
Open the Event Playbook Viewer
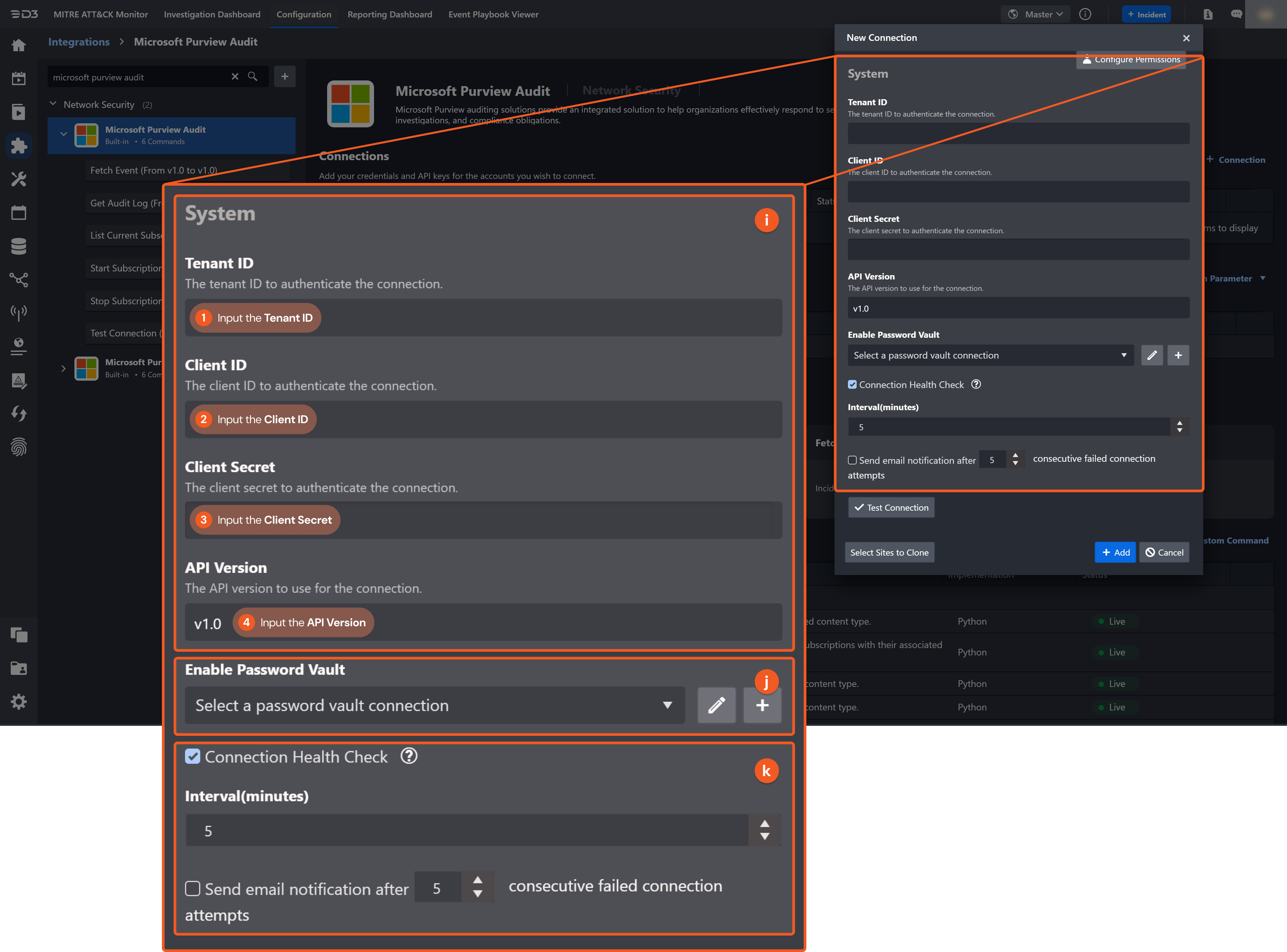coord(493,14)
